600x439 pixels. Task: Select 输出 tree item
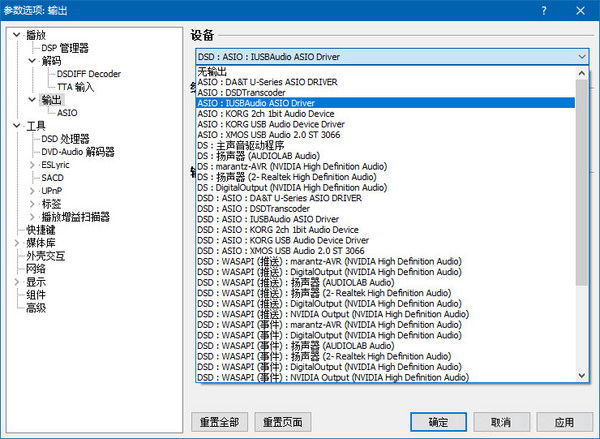pos(51,100)
